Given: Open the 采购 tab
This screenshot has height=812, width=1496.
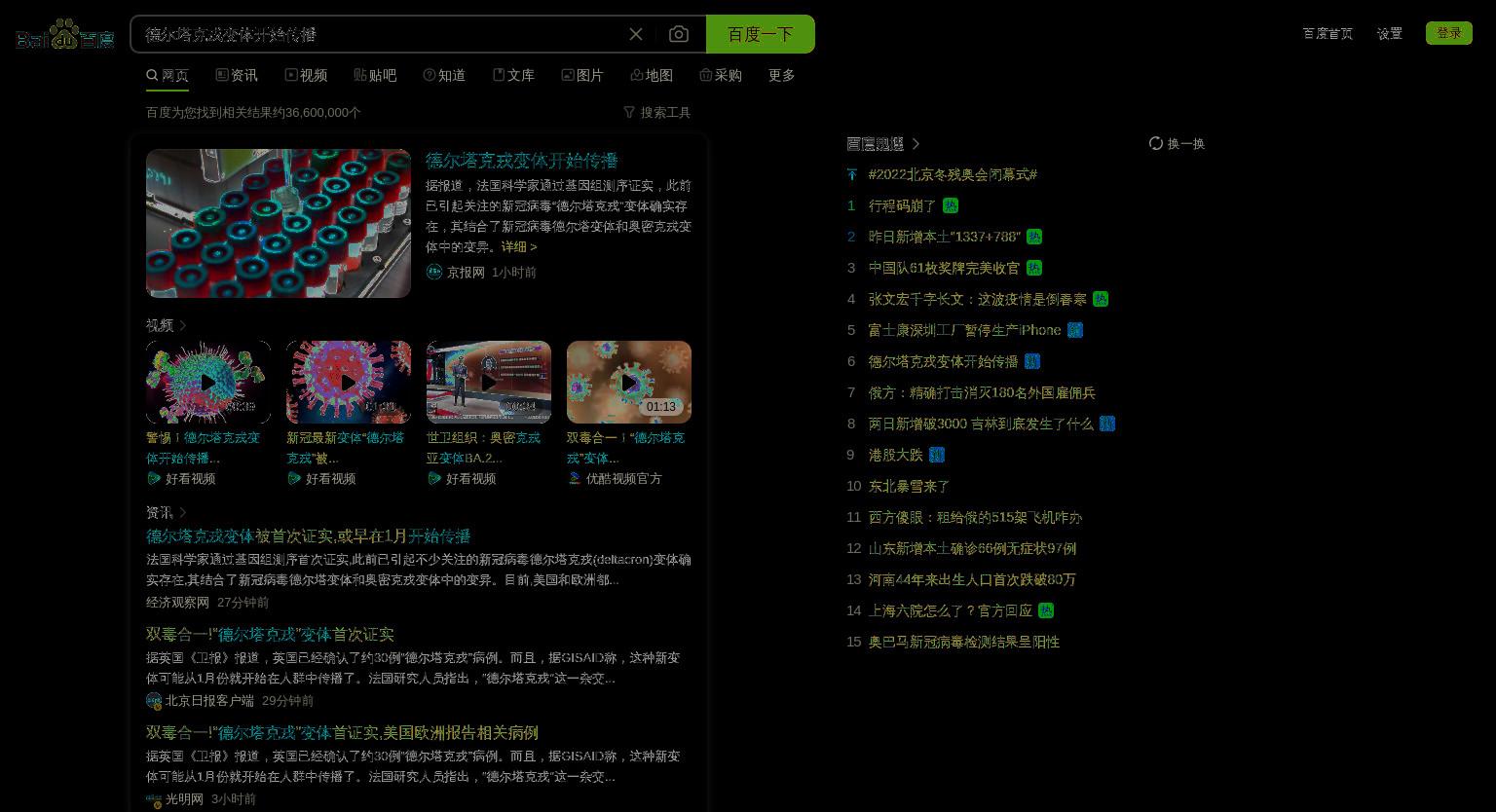Looking at the screenshot, I should (721, 75).
